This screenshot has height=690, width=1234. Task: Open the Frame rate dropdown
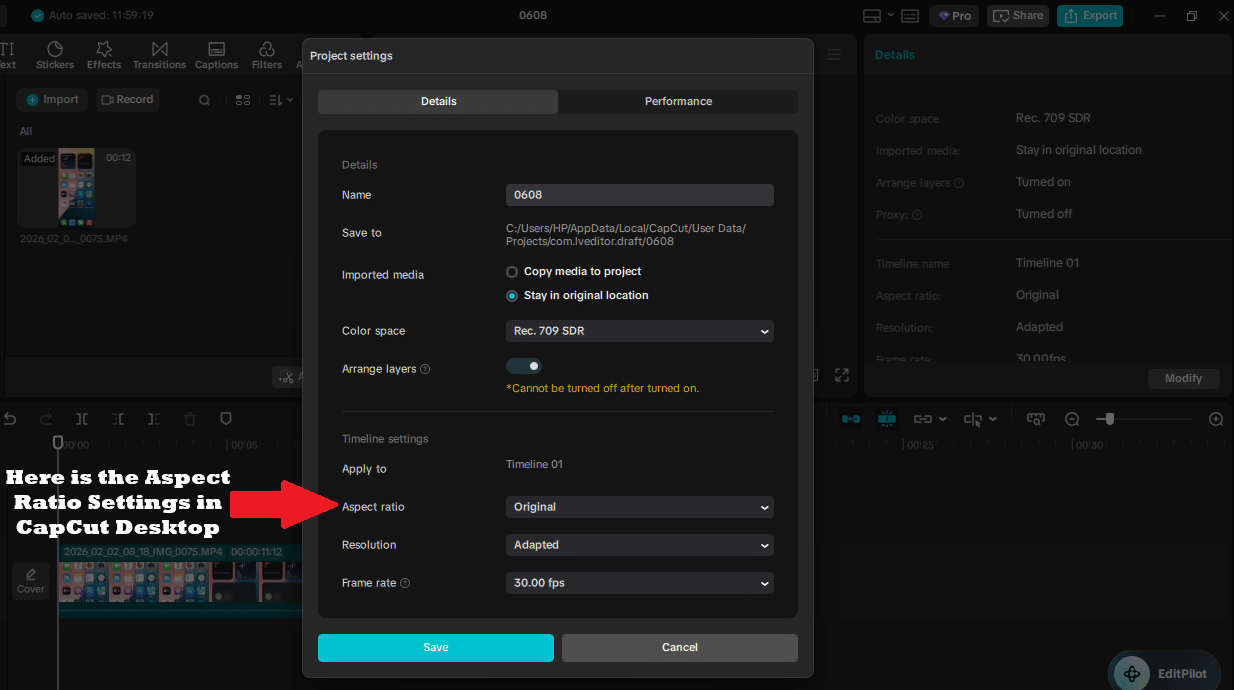pos(640,583)
